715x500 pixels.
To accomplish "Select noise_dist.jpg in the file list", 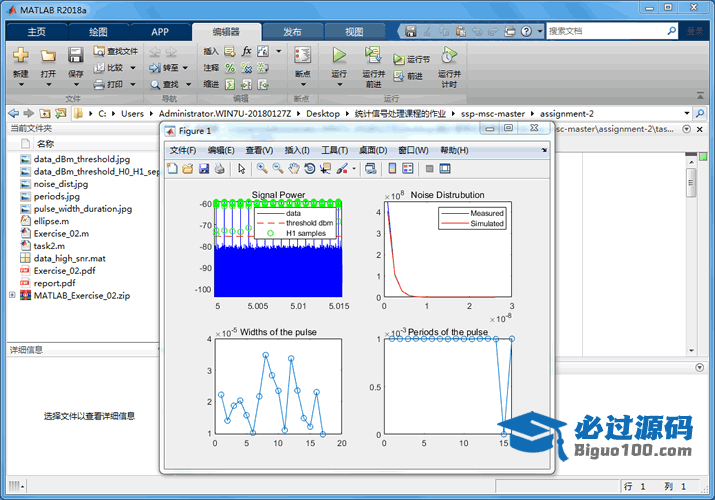I will [x=61, y=184].
